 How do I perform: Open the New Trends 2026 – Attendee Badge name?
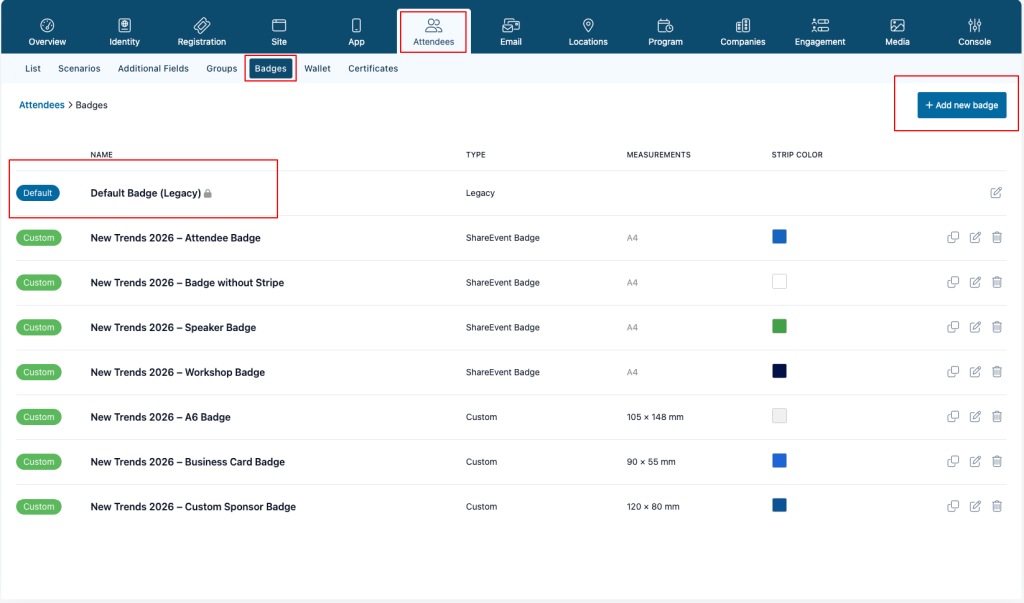pos(175,238)
